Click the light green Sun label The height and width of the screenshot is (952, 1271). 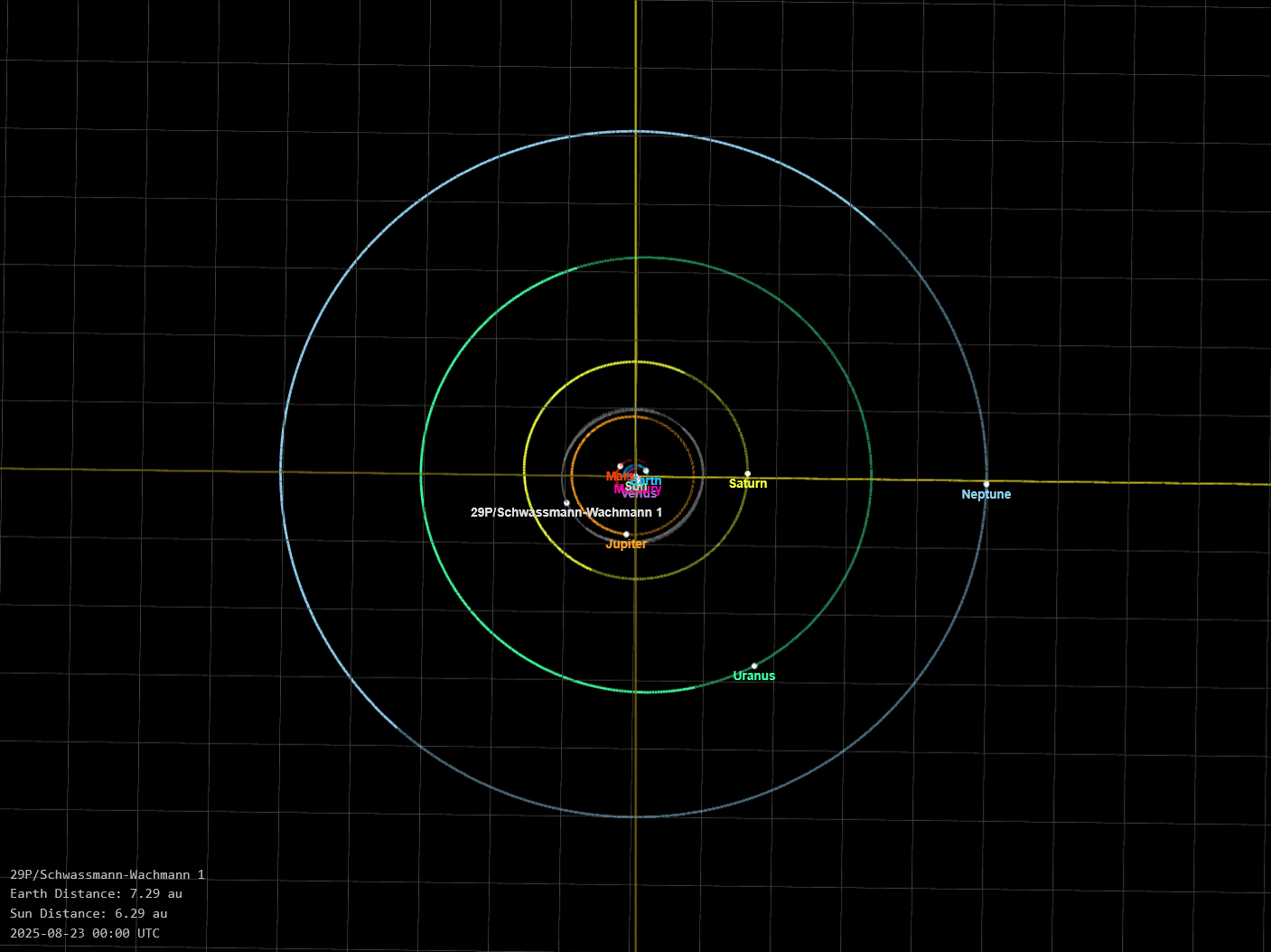632,486
